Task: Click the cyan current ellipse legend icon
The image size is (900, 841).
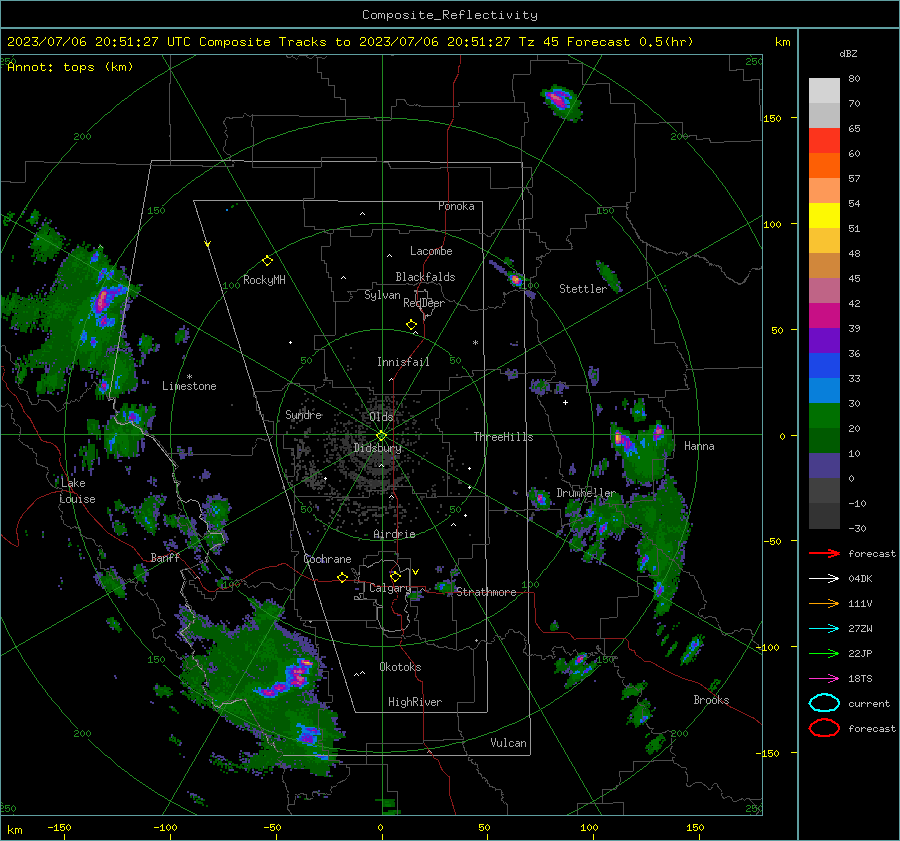Action: coord(824,703)
